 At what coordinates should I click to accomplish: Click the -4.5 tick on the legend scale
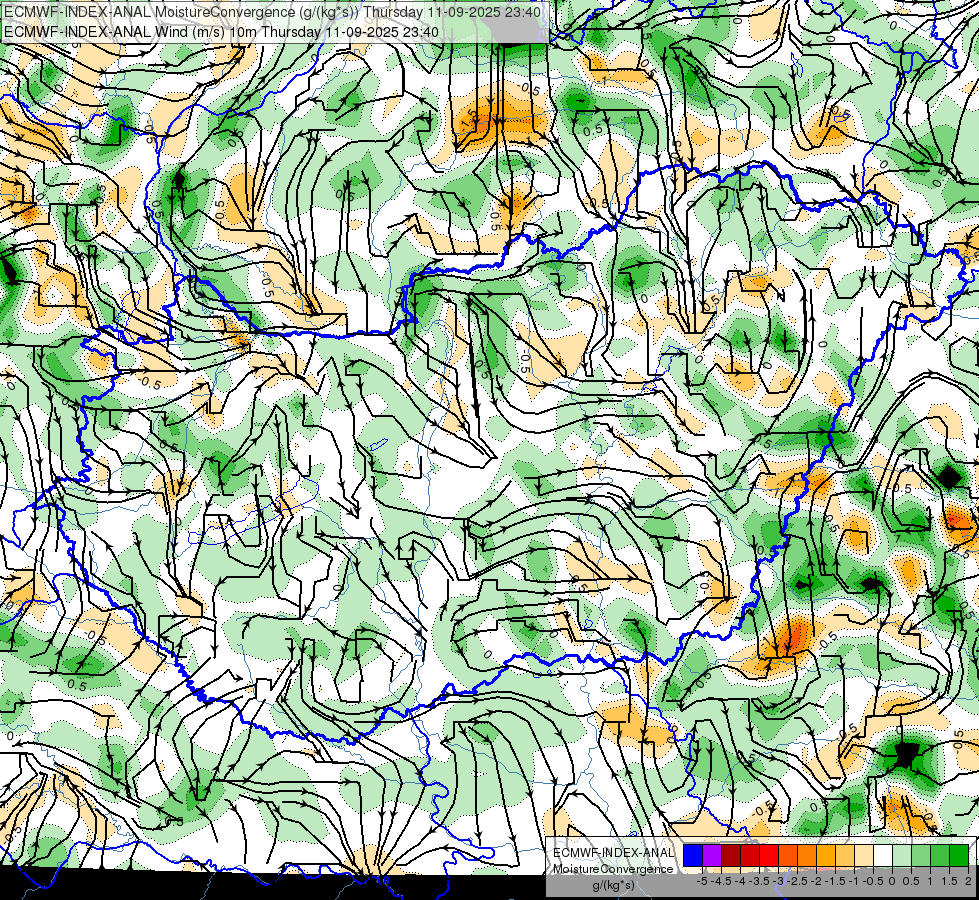(x=721, y=881)
